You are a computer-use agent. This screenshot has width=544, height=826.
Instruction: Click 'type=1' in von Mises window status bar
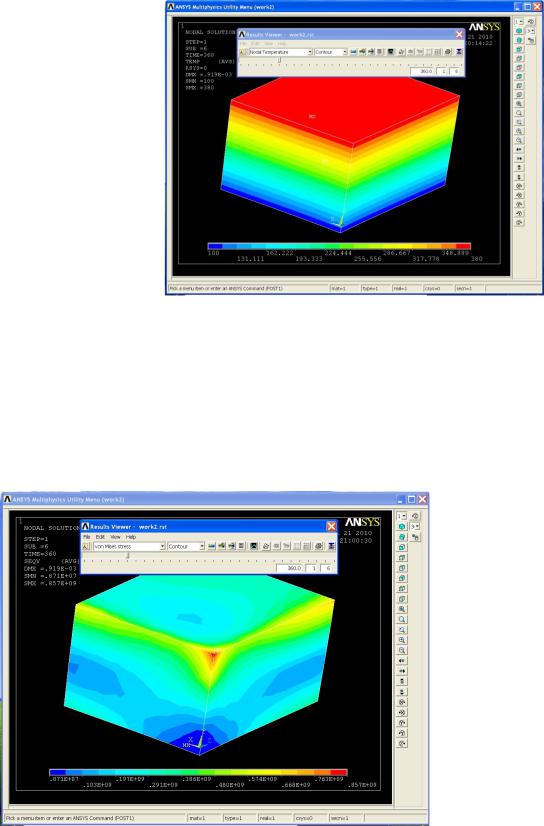tap(233, 818)
